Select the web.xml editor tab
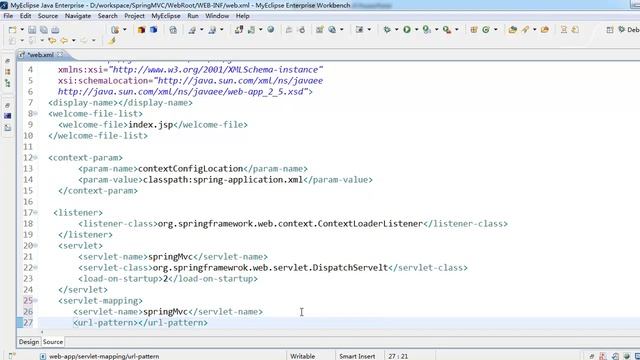 point(40,55)
